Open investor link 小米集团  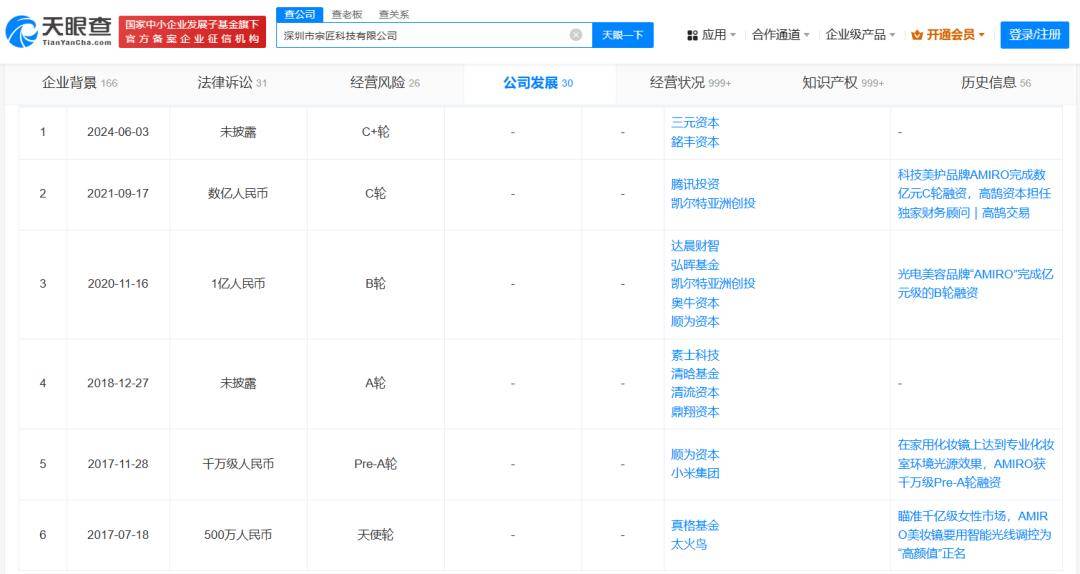tap(695, 473)
